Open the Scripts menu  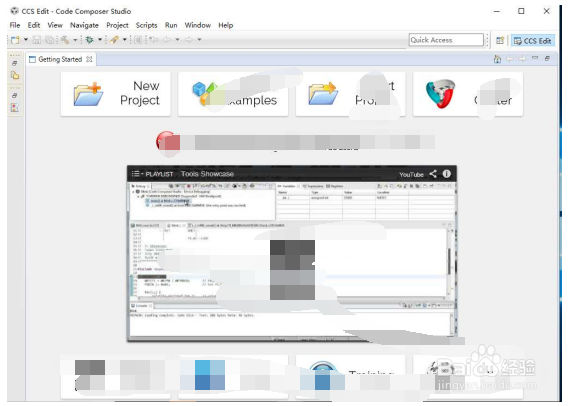[x=146, y=25]
